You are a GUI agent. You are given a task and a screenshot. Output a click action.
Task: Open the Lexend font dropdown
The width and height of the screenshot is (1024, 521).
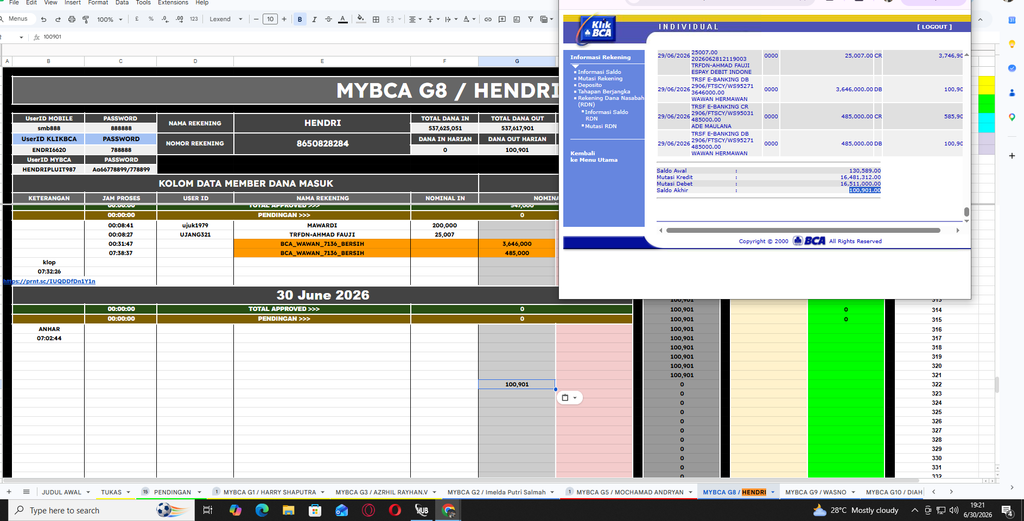[x=225, y=20]
